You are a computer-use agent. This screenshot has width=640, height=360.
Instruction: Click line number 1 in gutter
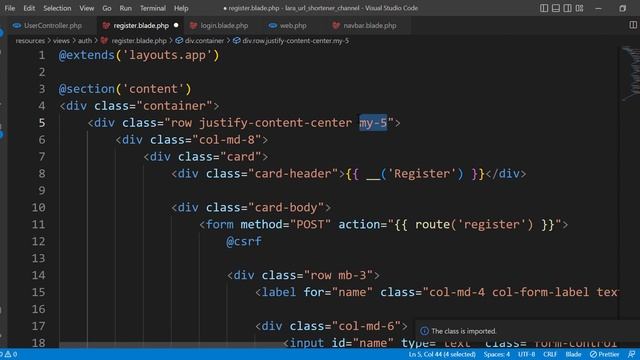[42, 55]
